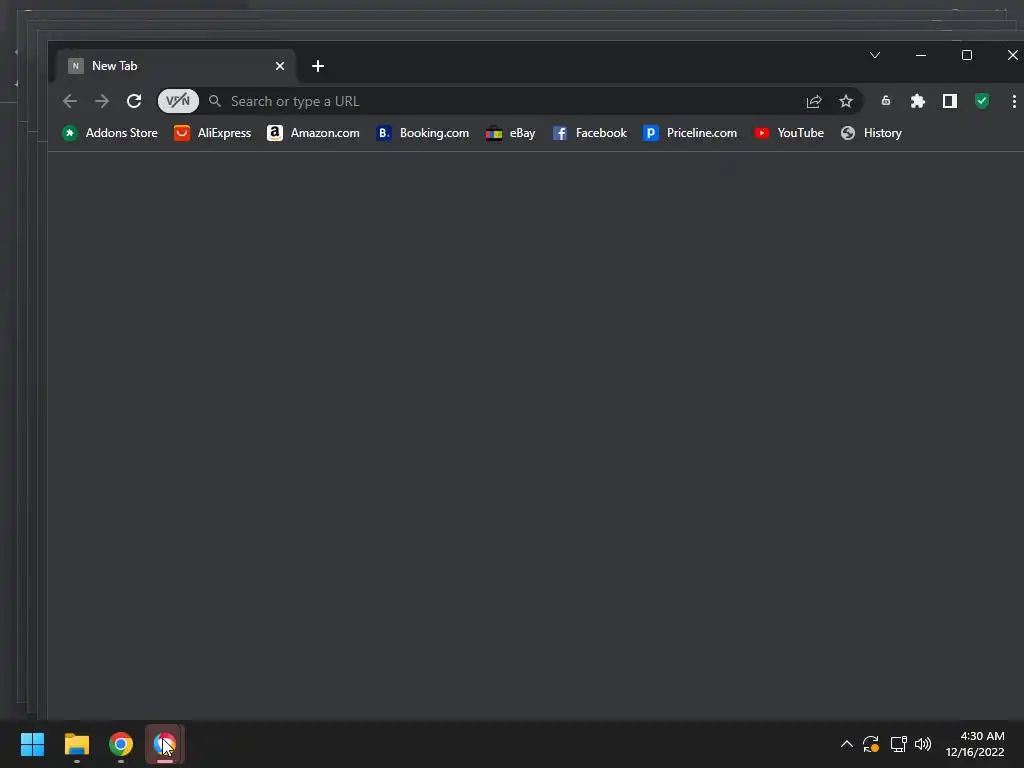Viewport: 1024px width, 768px height.
Task: Open Facebook bookmark
Action: [x=590, y=133]
